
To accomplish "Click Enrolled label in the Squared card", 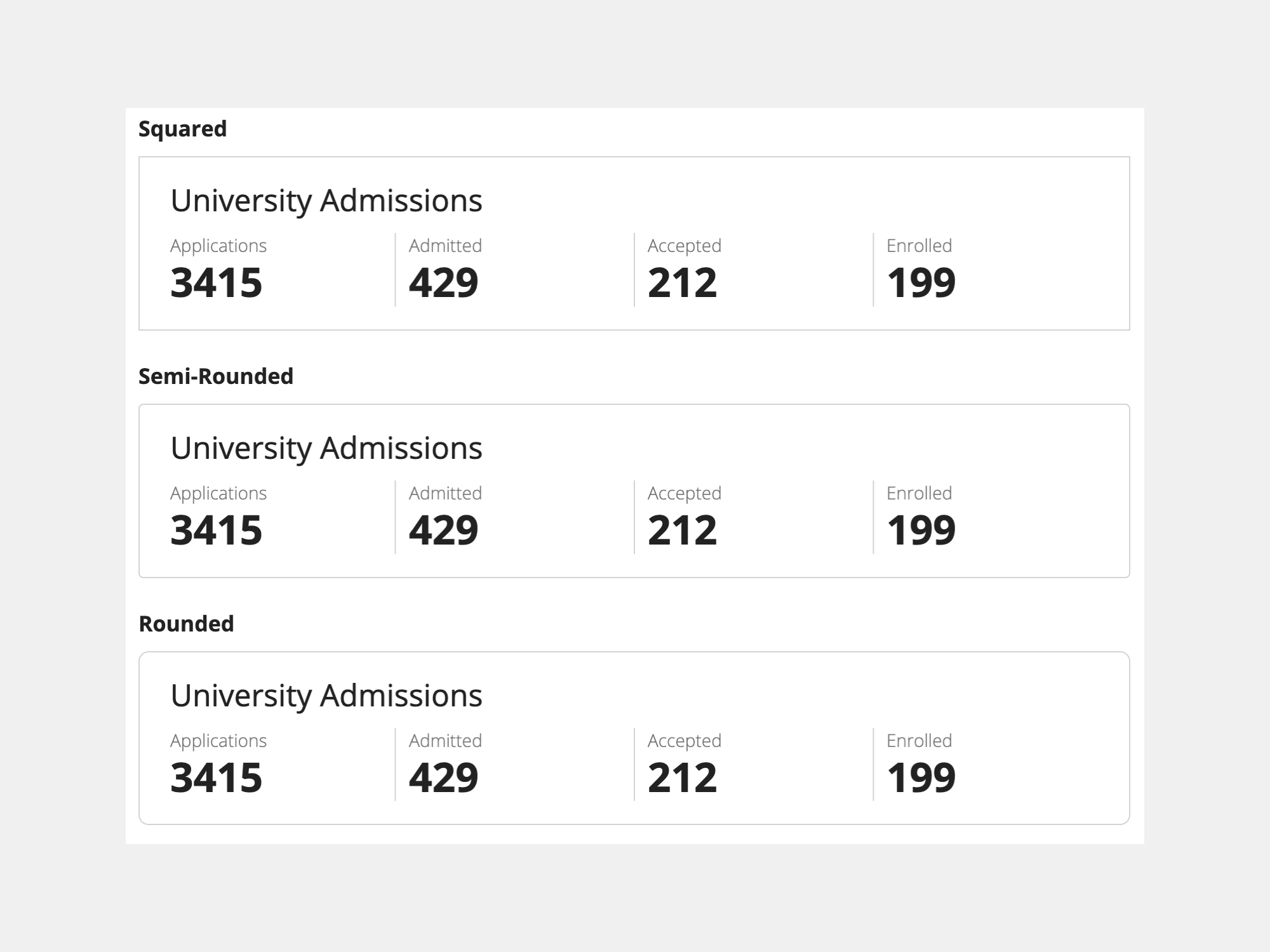I will [x=919, y=246].
